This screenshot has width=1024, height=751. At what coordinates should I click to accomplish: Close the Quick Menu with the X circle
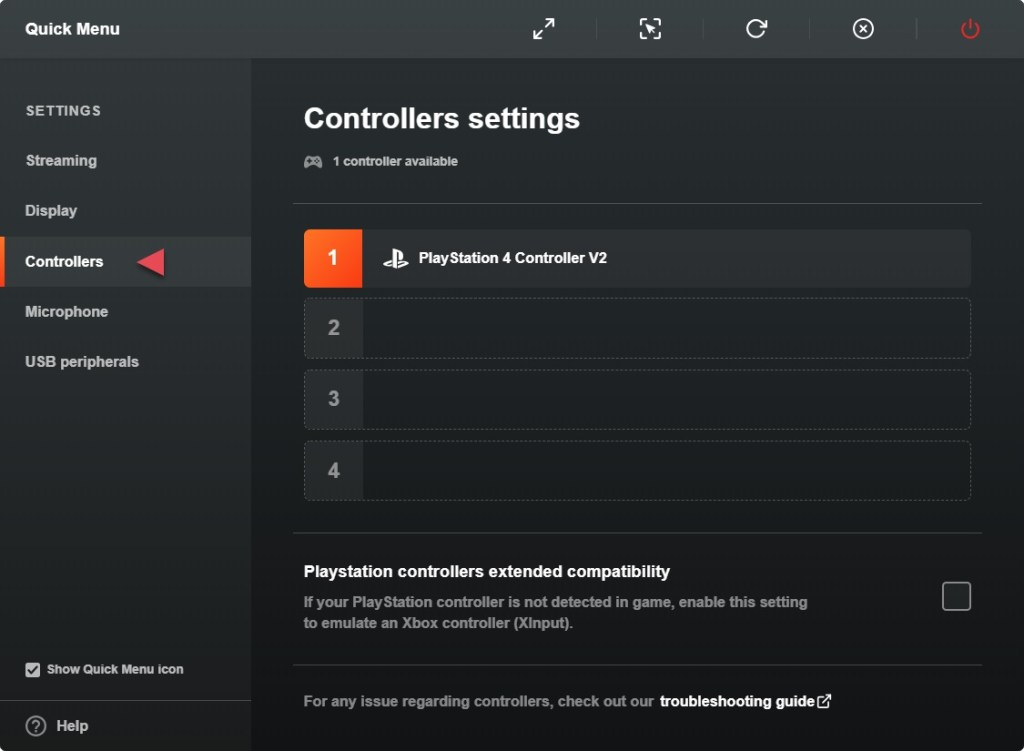pyautogui.click(x=863, y=29)
